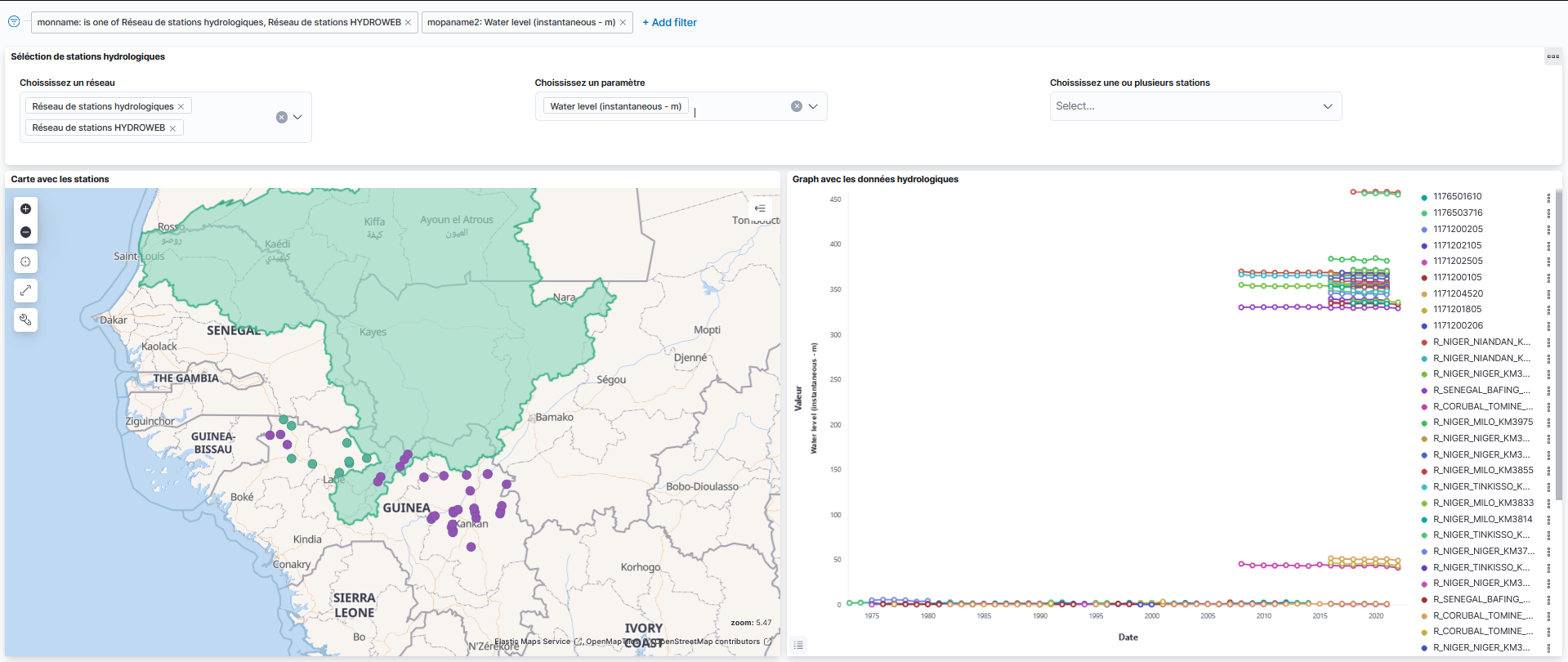The width and height of the screenshot is (1568, 662).
Task: Open panel options for station selection
Action: pos(1552,56)
